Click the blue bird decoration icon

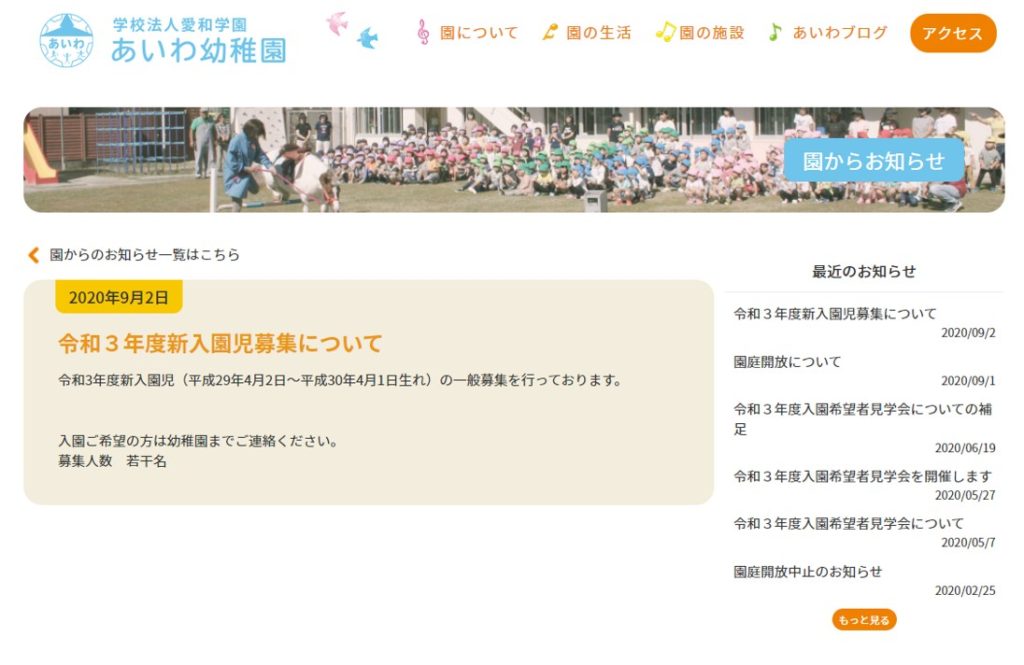point(368,39)
